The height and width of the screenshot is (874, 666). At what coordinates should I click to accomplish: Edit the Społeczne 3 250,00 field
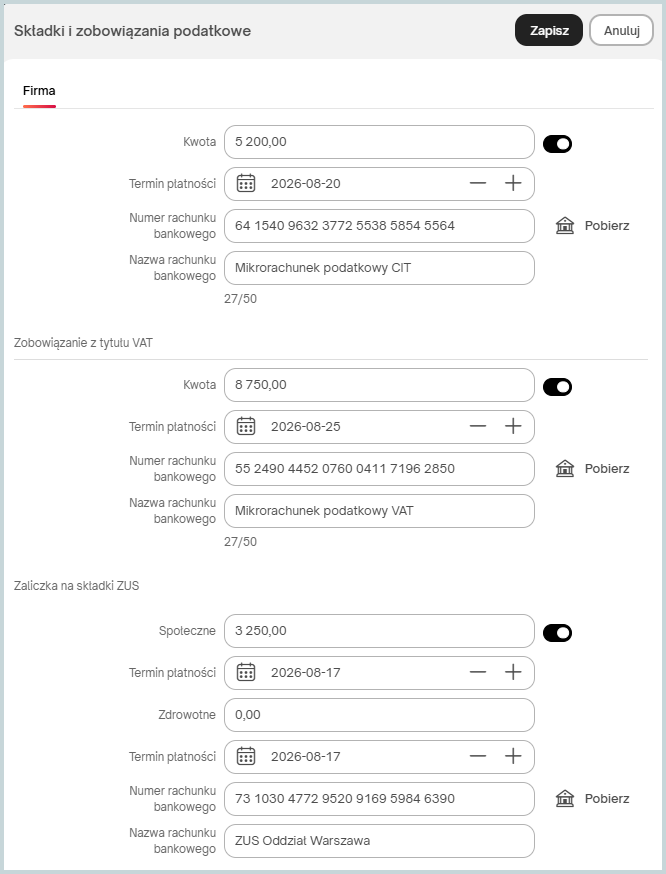point(379,631)
